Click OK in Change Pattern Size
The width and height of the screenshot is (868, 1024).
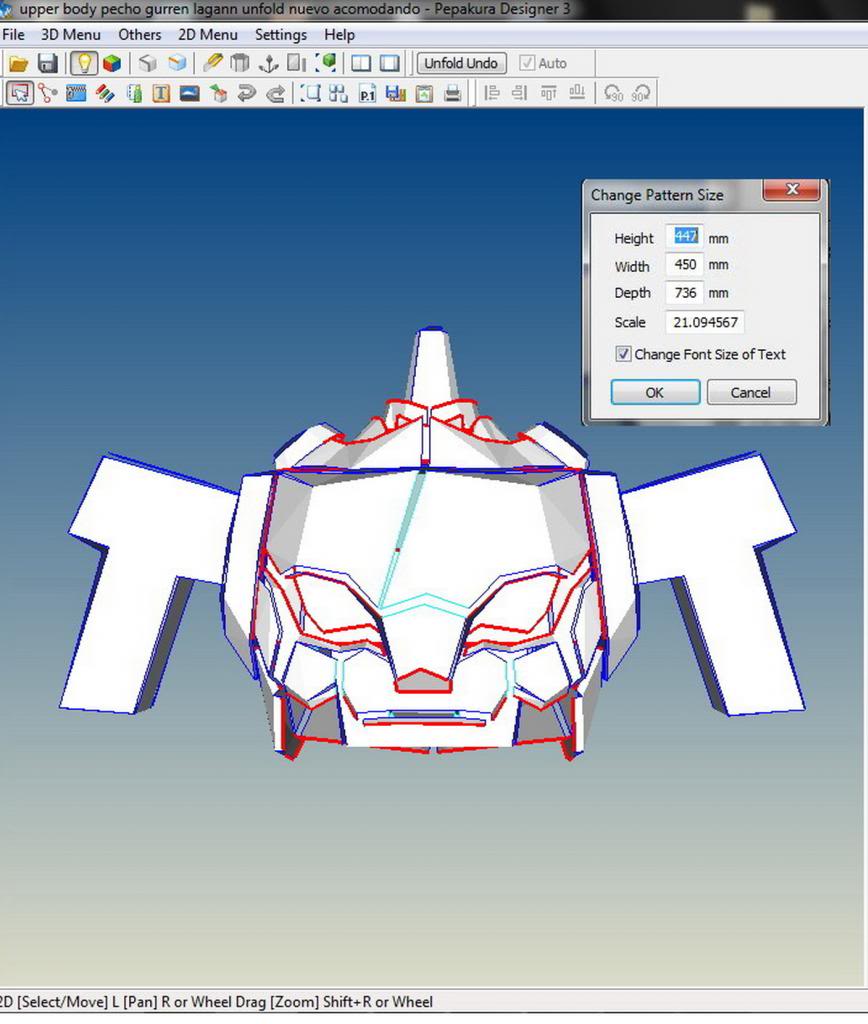pyautogui.click(x=655, y=392)
